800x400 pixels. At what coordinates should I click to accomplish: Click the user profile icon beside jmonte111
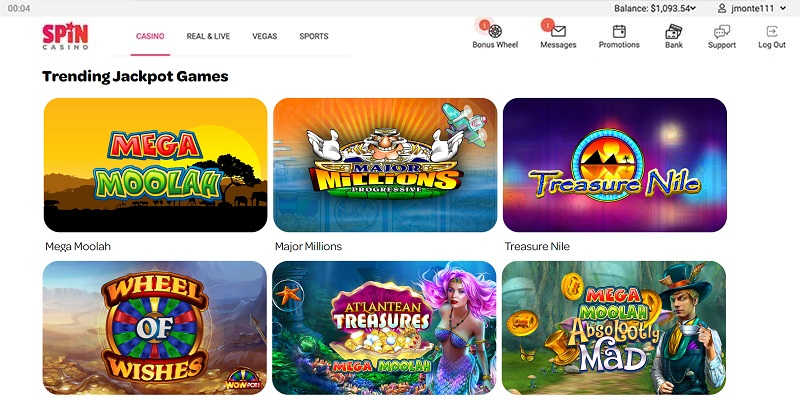point(721,8)
